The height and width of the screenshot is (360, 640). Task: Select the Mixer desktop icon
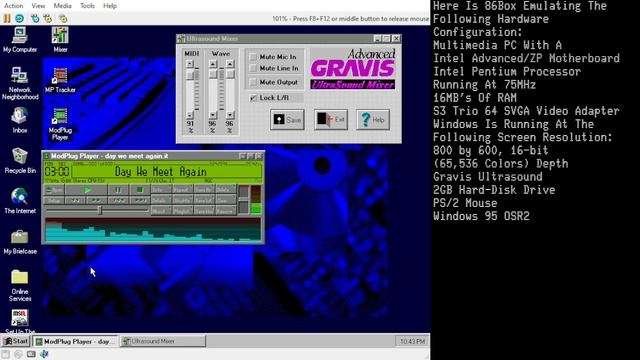click(60, 40)
